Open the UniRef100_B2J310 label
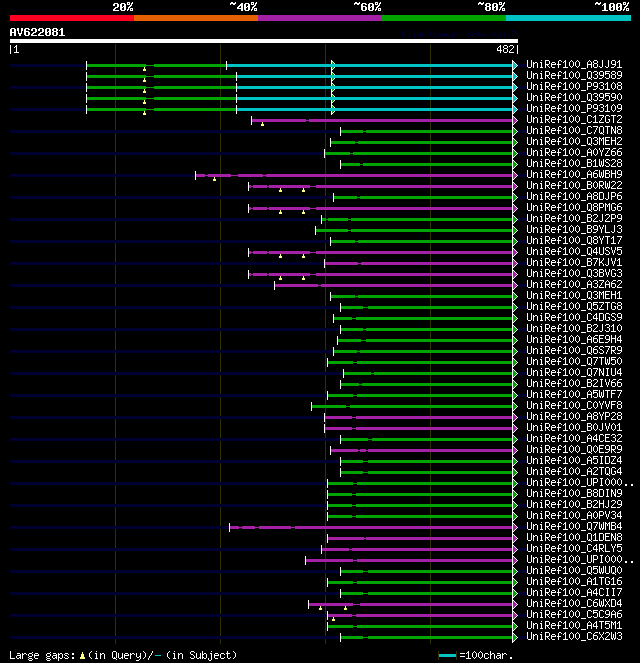The width and height of the screenshot is (640, 663). click(574, 329)
